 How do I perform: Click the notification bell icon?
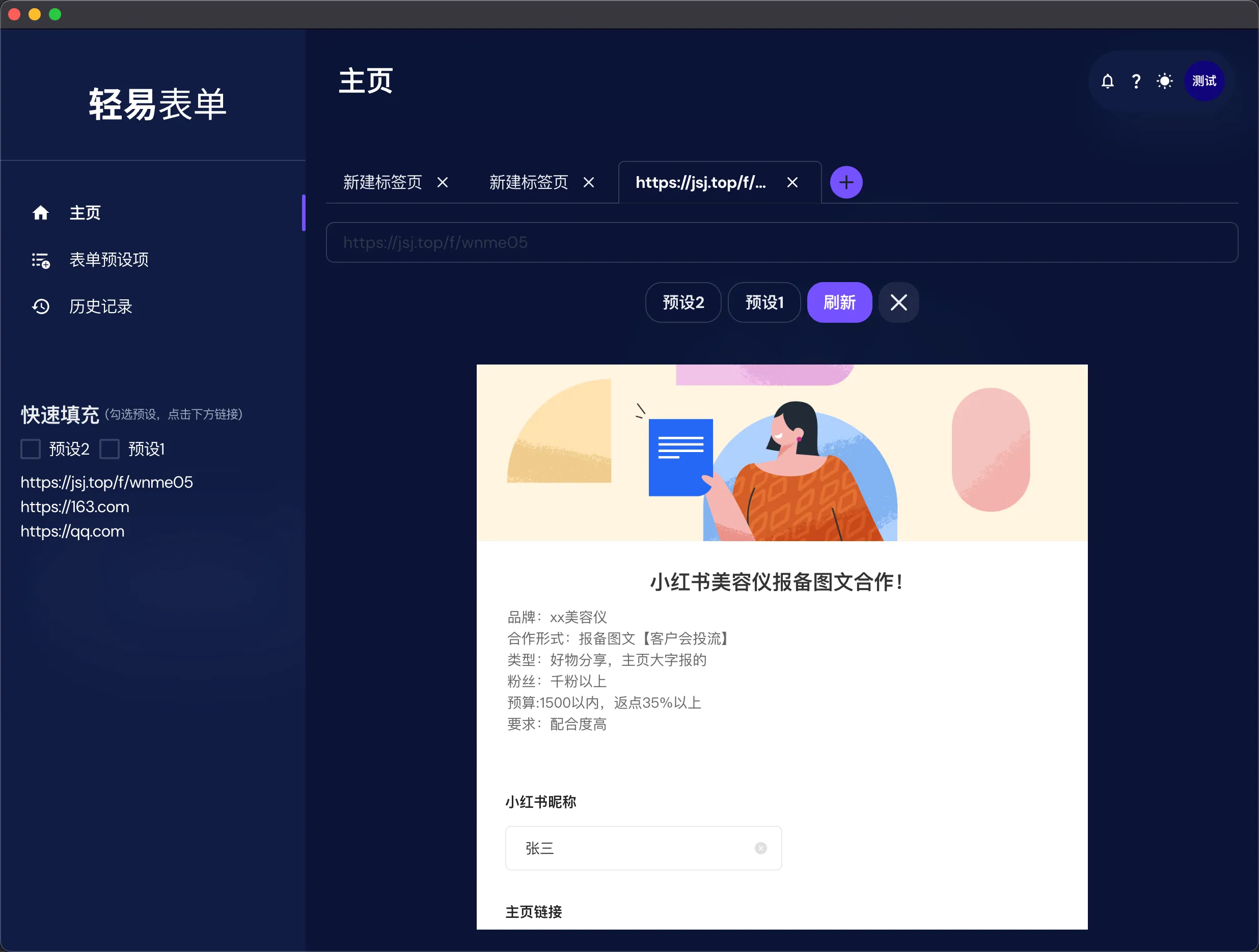pyautogui.click(x=1108, y=81)
